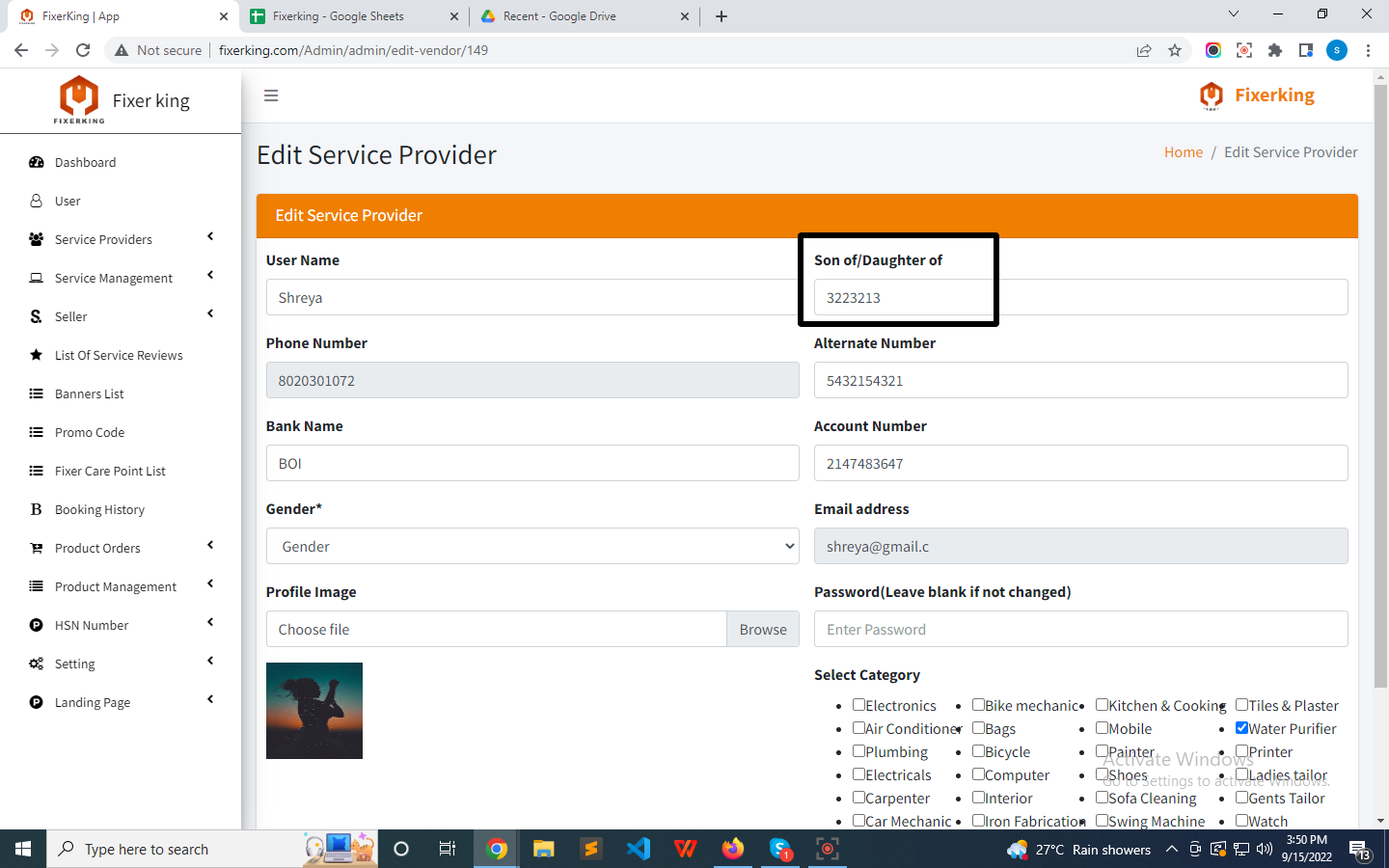Expand the HSN Number submenu arrow

[210, 622]
